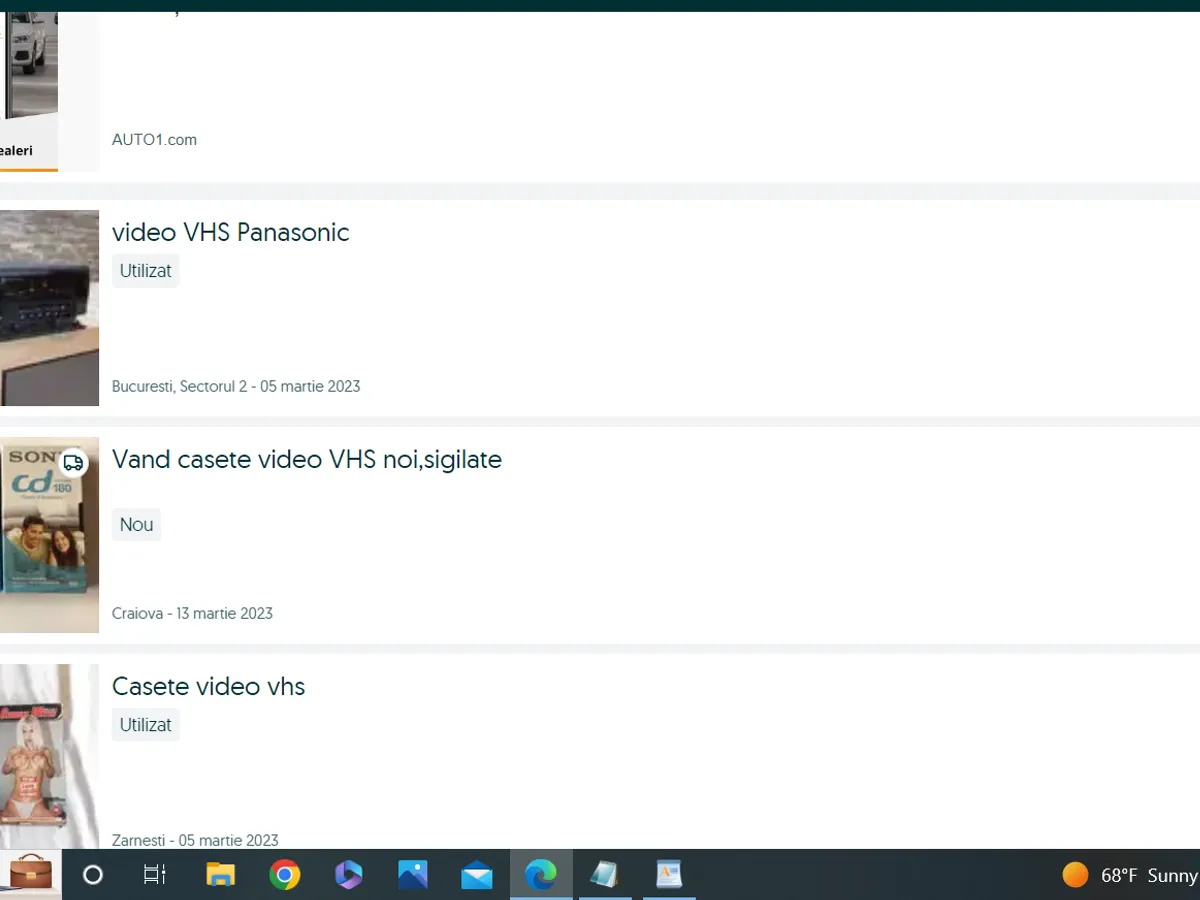Screen dimensions: 1200x900
Task: Open the notepad app in taskbar
Action: [604, 875]
